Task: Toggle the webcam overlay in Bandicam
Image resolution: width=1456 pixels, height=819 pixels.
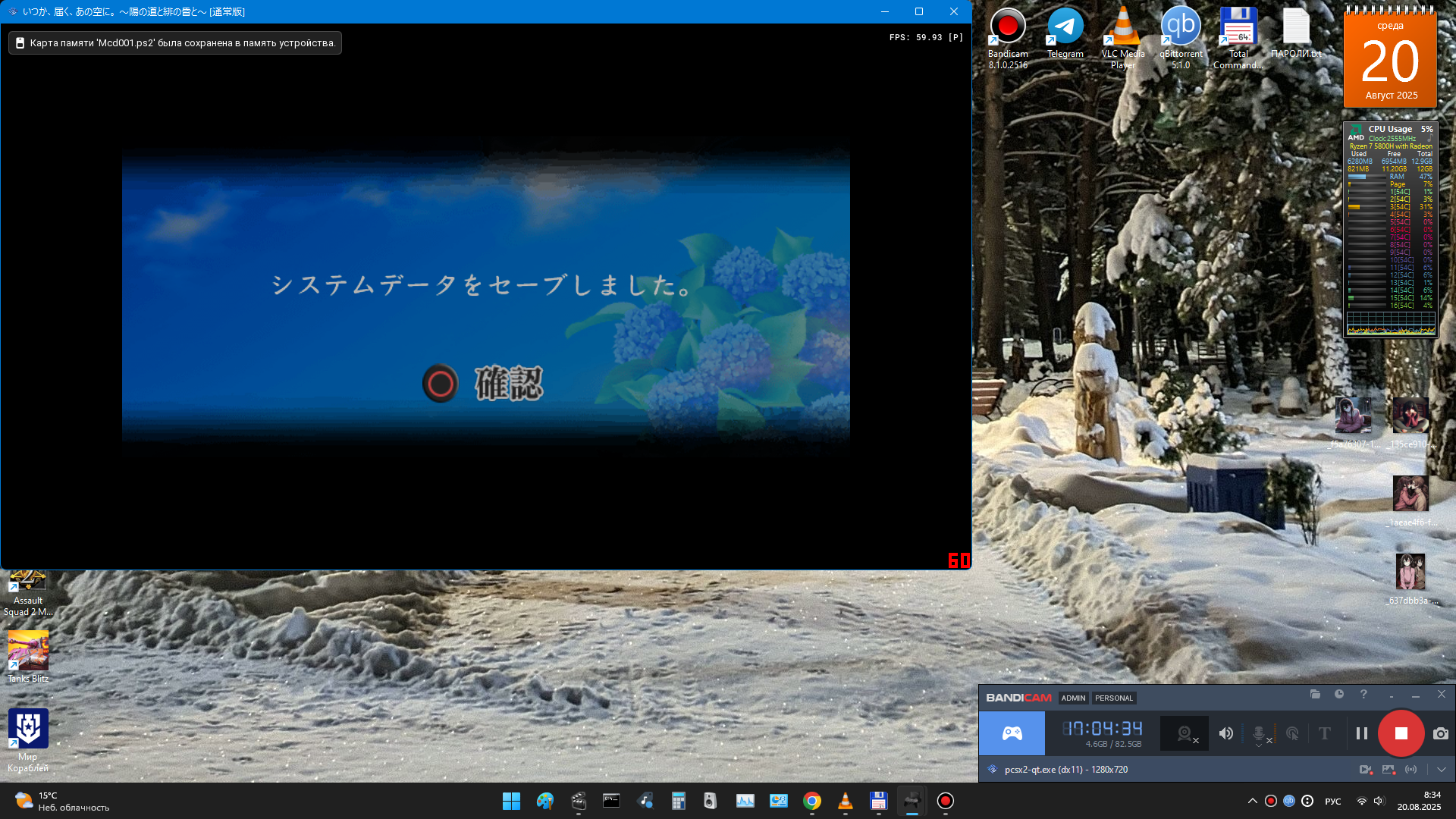Action: pyautogui.click(x=1185, y=733)
